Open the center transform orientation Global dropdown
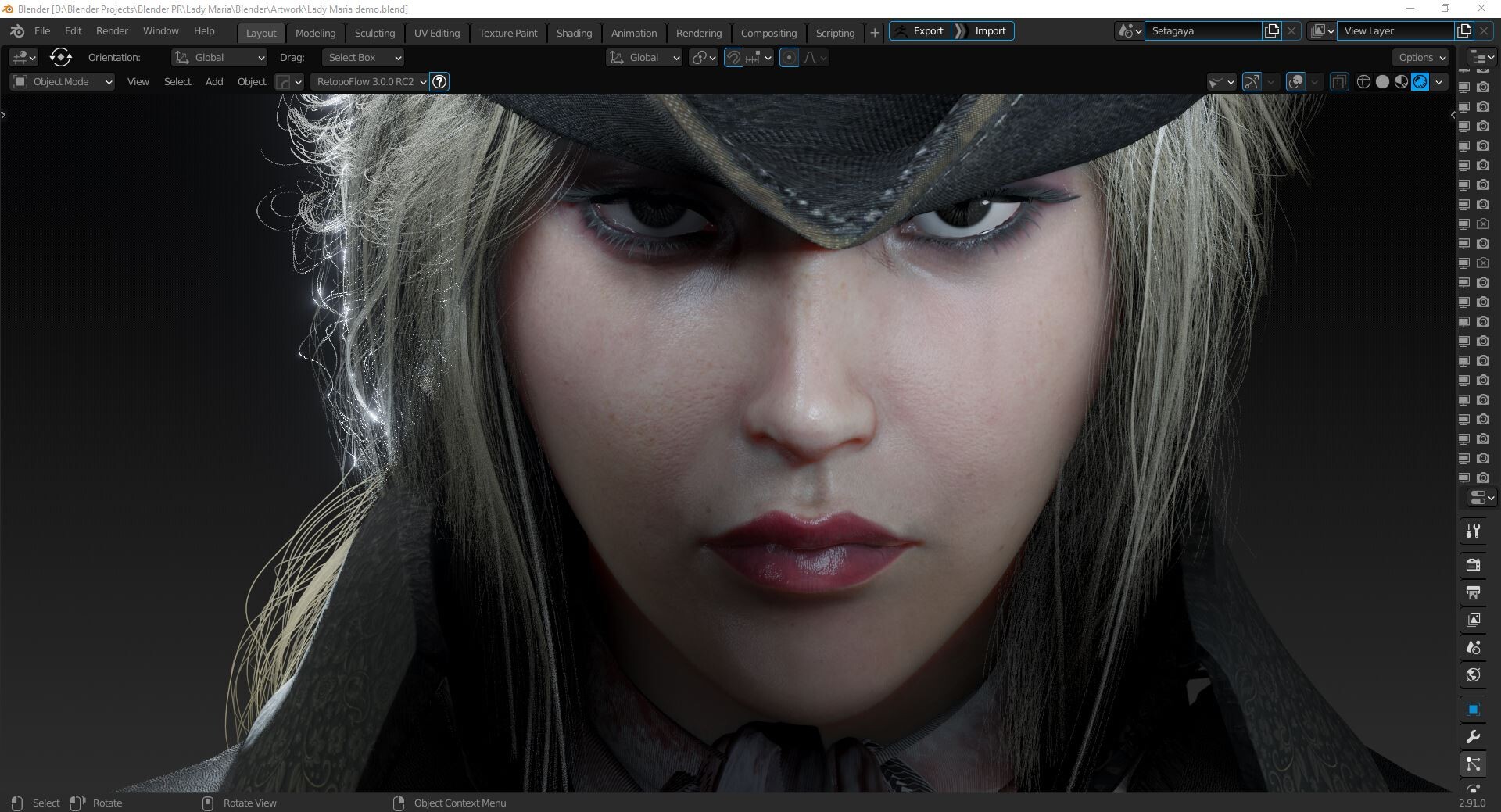This screenshot has width=1501, height=812. pyautogui.click(x=644, y=58)
